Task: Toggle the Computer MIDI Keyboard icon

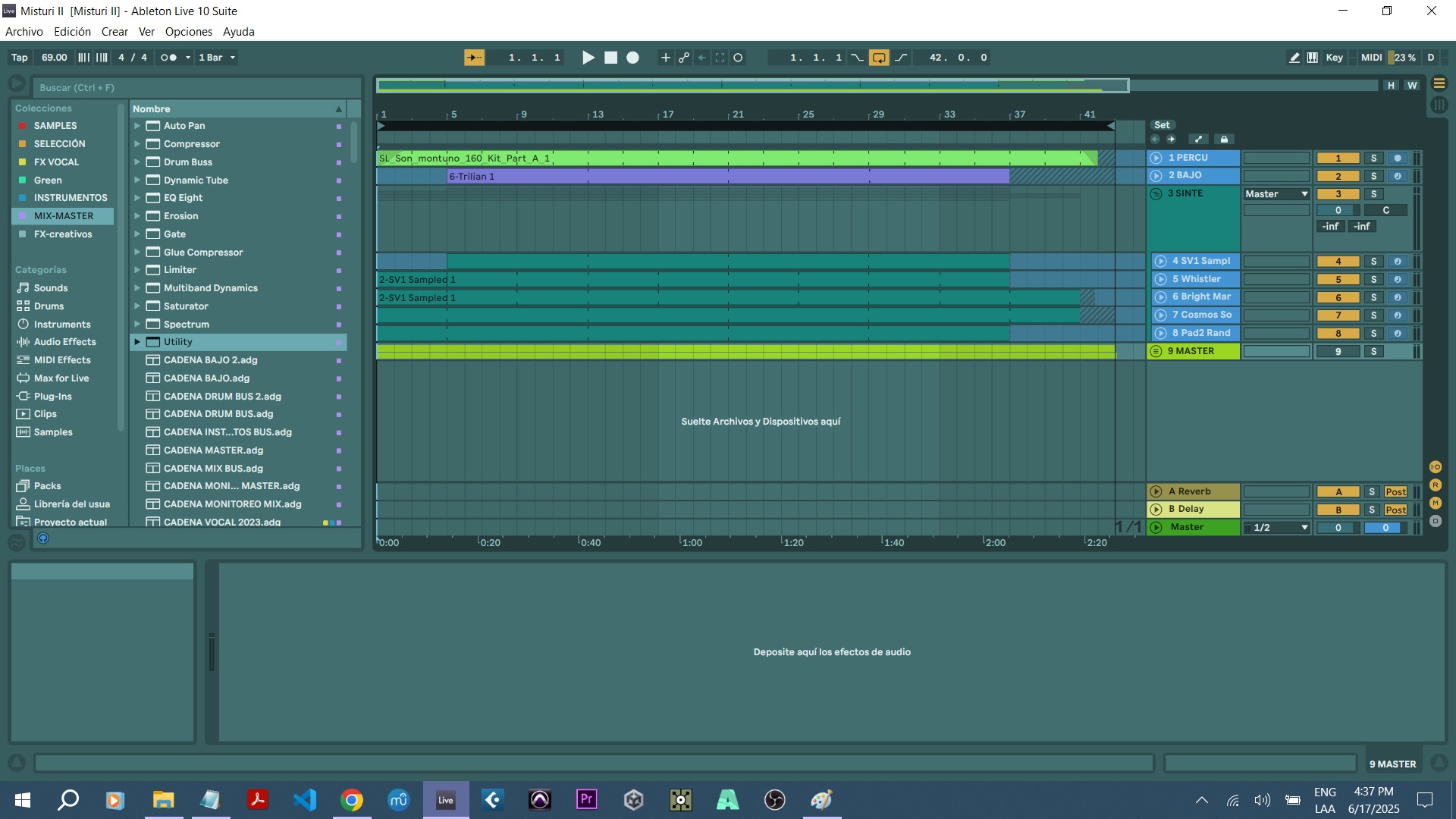Action: (1313, 58)
